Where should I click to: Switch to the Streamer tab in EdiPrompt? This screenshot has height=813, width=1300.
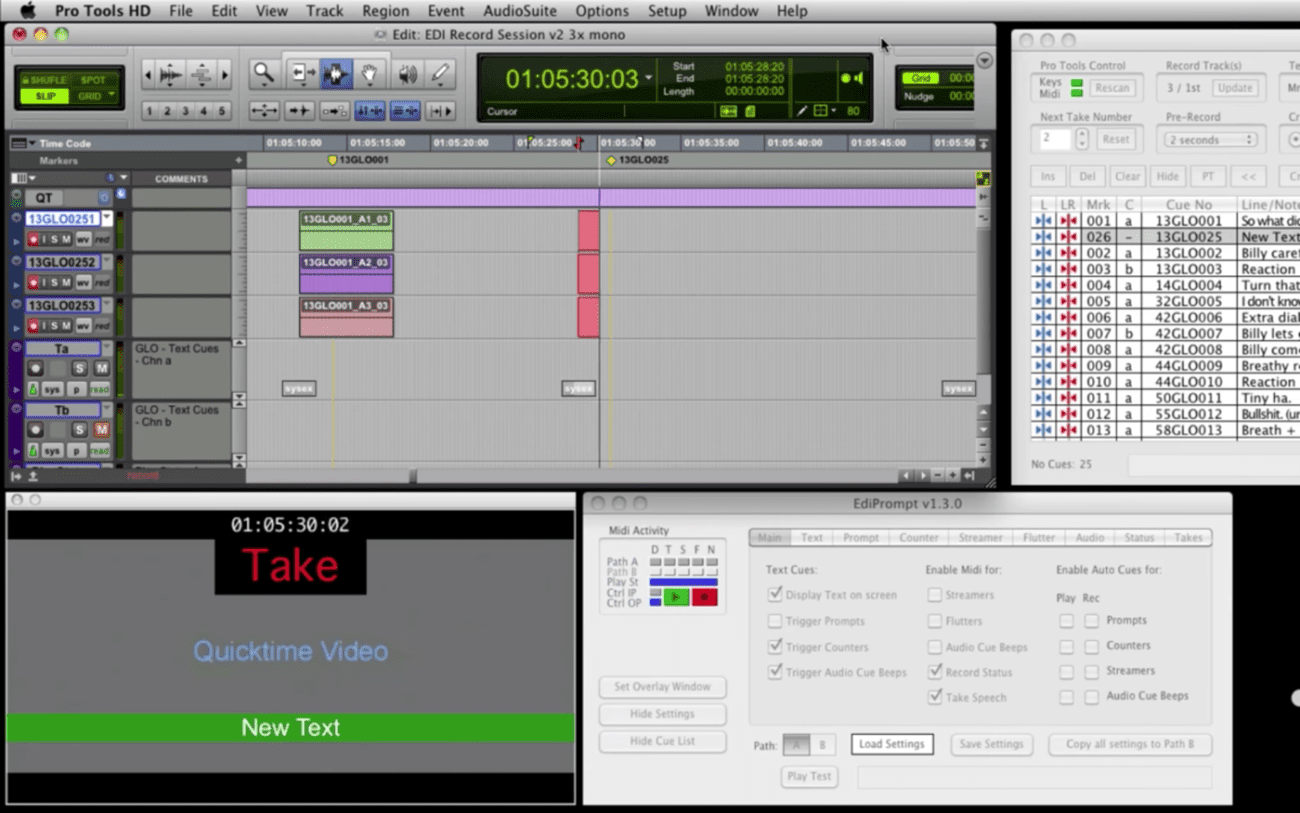point(980,537)
